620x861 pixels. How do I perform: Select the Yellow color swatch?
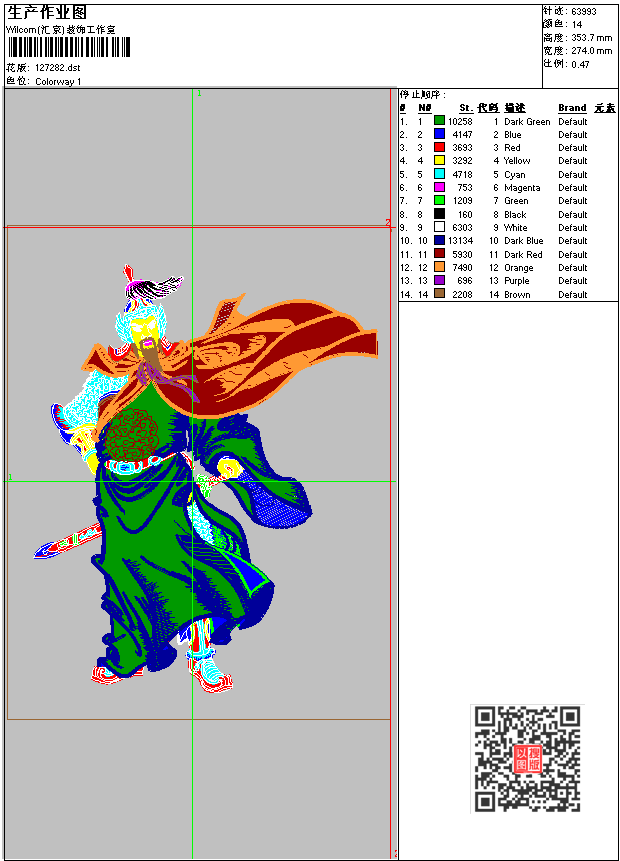[x=439, y=160]
